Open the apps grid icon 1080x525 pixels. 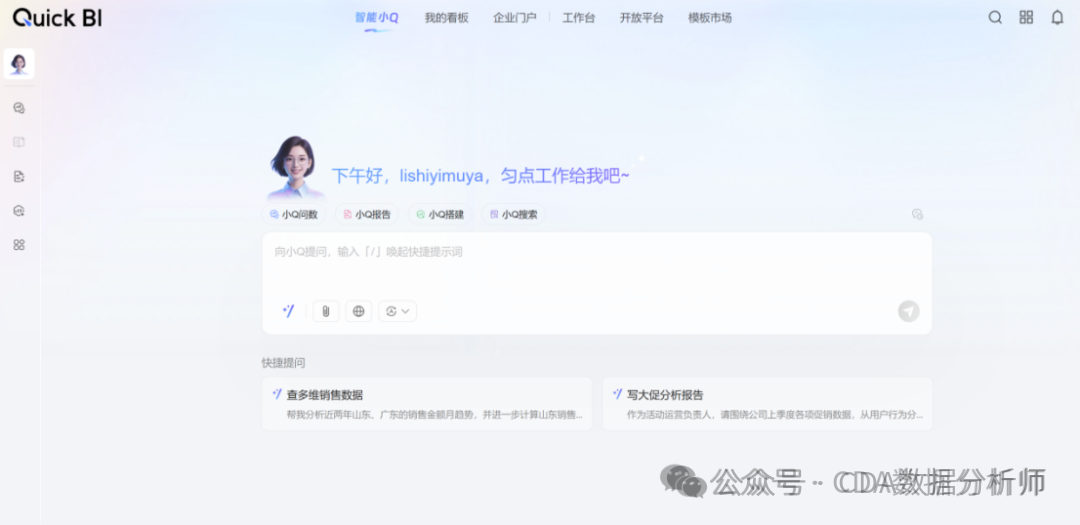[x=1026, y=18]
